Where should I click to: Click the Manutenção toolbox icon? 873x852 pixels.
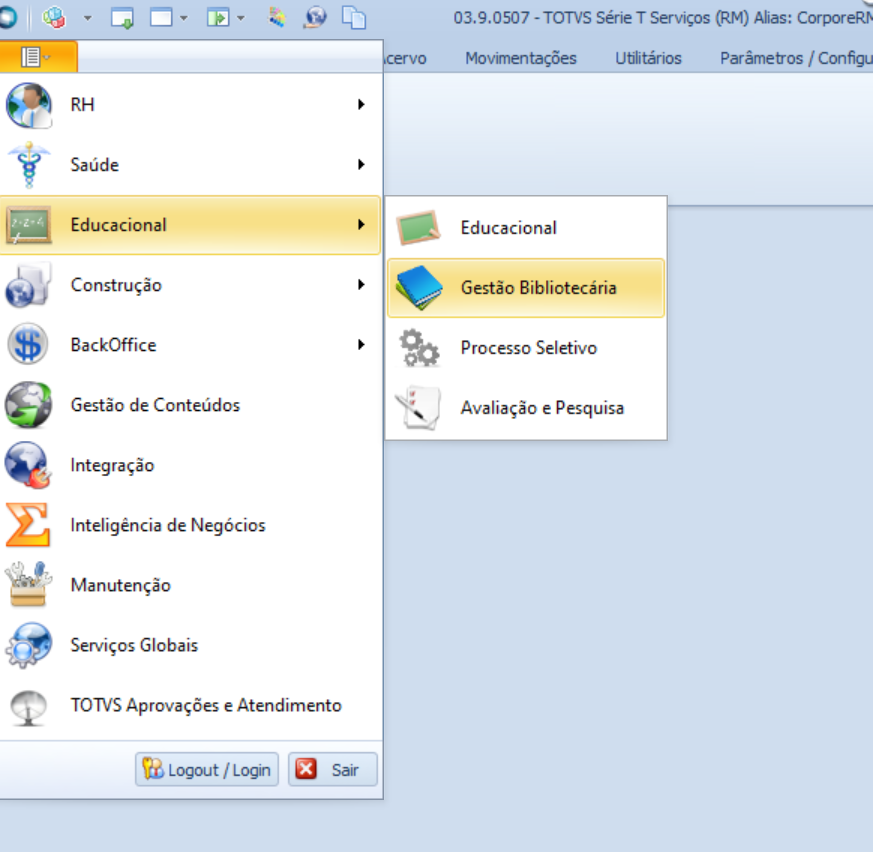click(x=29, y=584)
